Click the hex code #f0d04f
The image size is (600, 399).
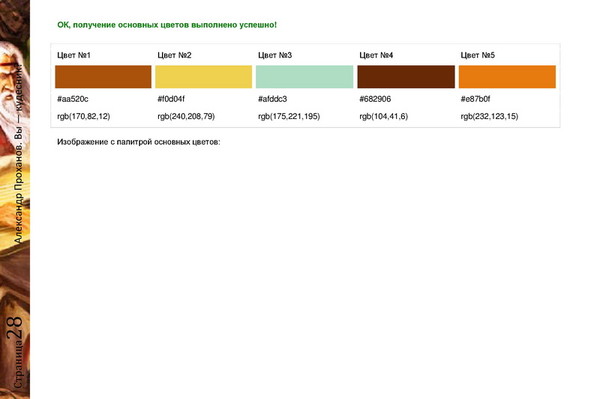coord(171,99)
